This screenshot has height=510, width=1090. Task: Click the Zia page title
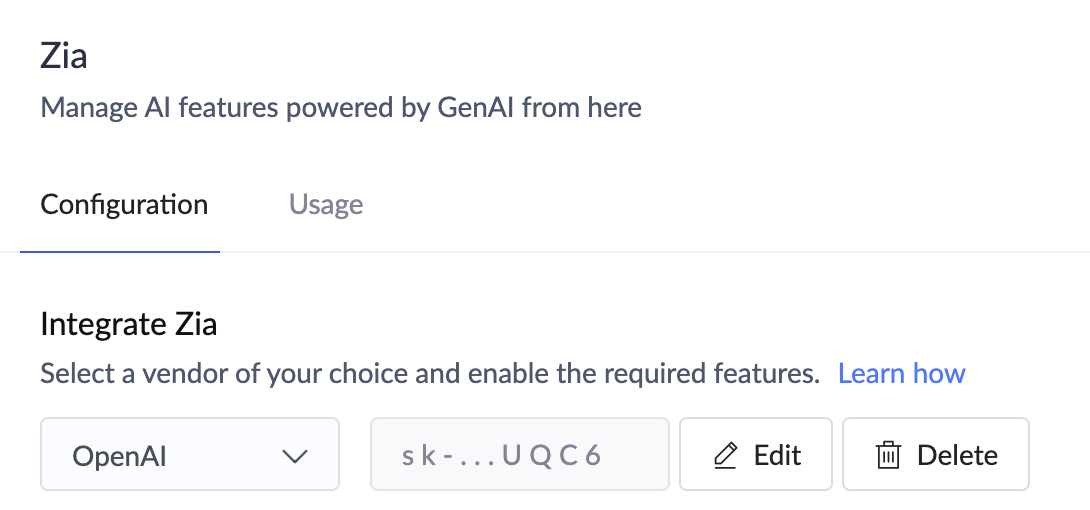[x=63, y=56]
